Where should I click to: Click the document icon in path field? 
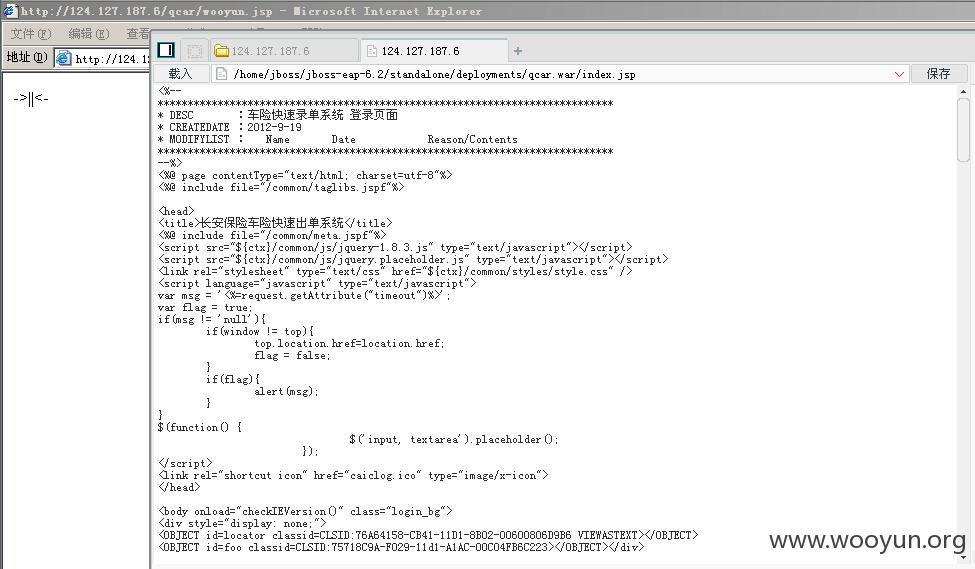221,74
